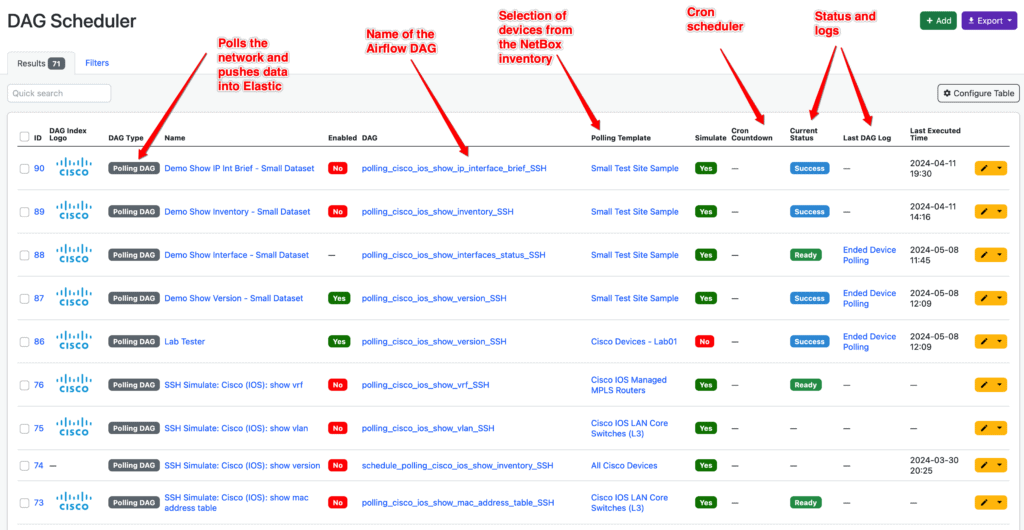Tick the checkbox for row ID 90
Image resolution: width=1024 pixels, height=530 pixels.
tap(24, 168)
